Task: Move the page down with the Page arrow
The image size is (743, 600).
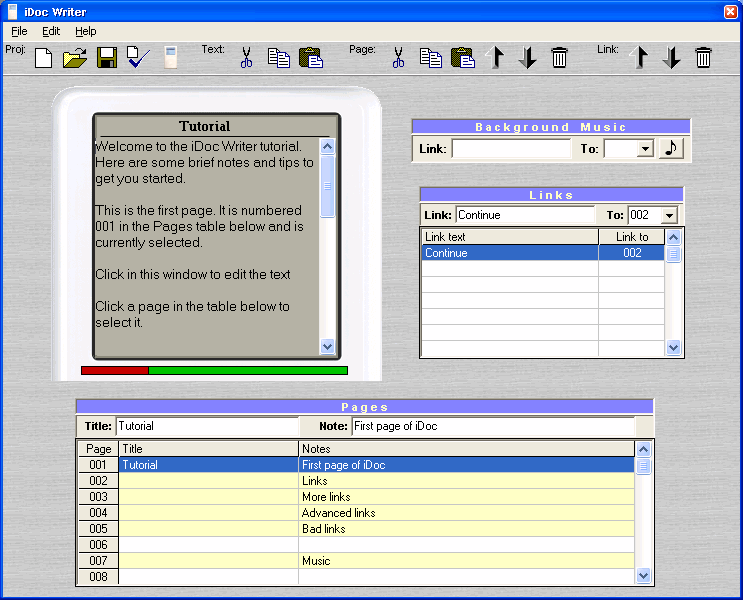Action: click(527, 58)
